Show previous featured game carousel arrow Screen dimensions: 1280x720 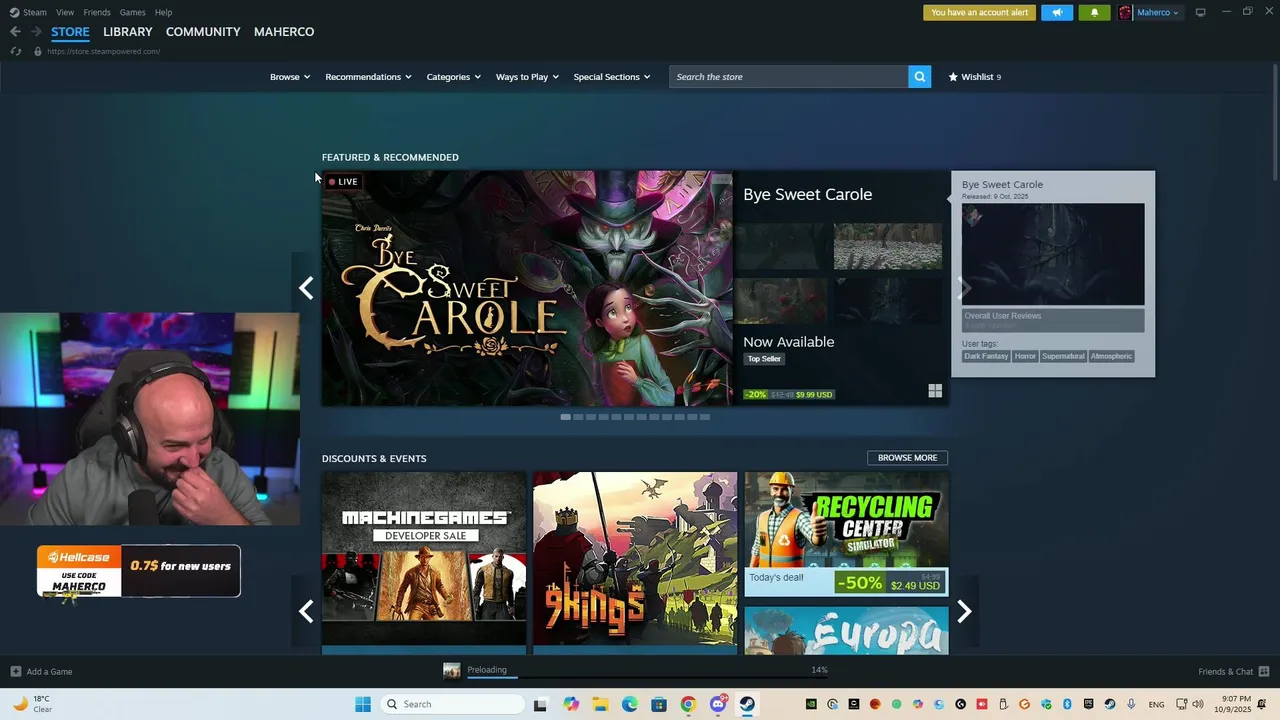coord(306,288)
